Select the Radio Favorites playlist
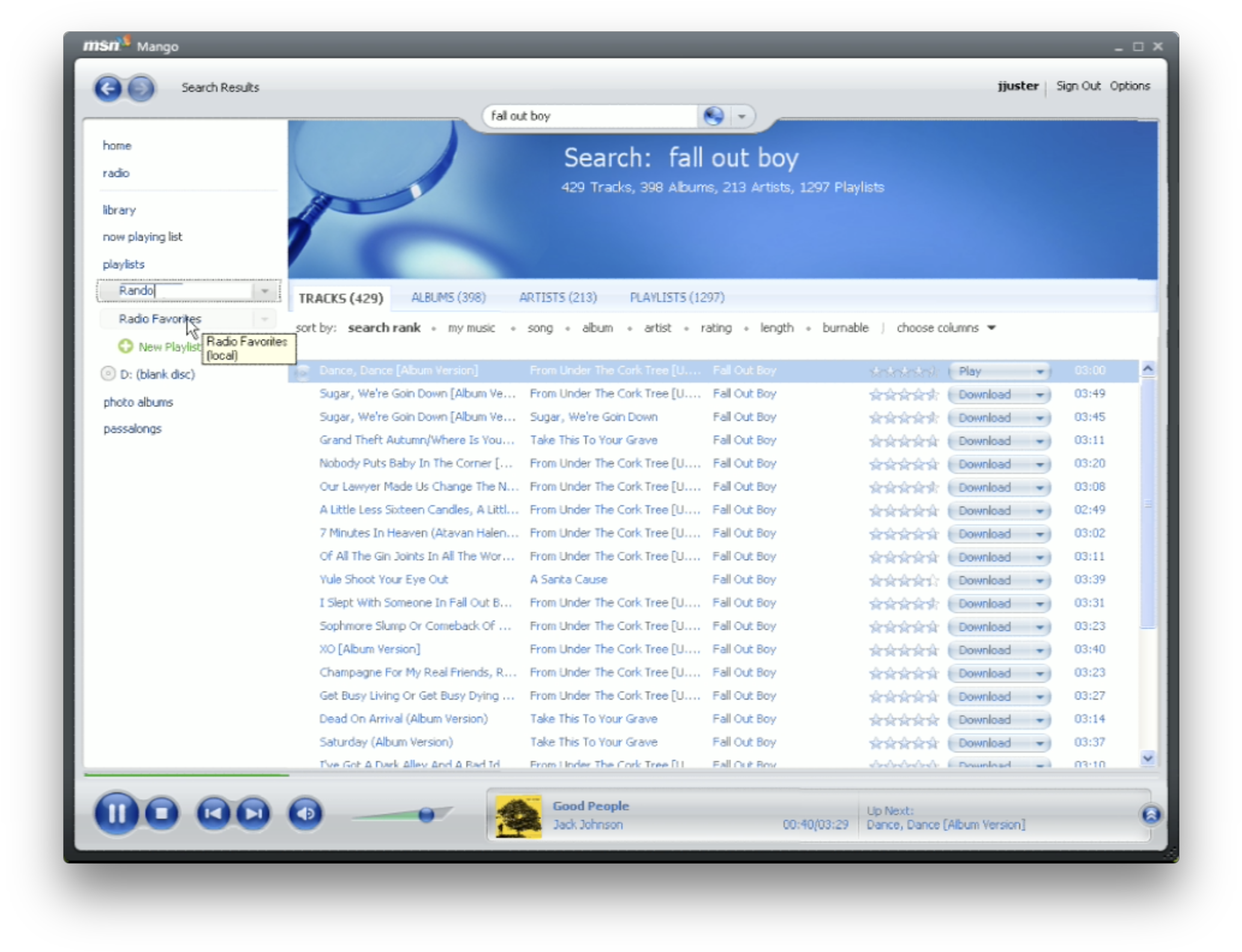This screenshot has height=952, width=1242. (159, 318)
